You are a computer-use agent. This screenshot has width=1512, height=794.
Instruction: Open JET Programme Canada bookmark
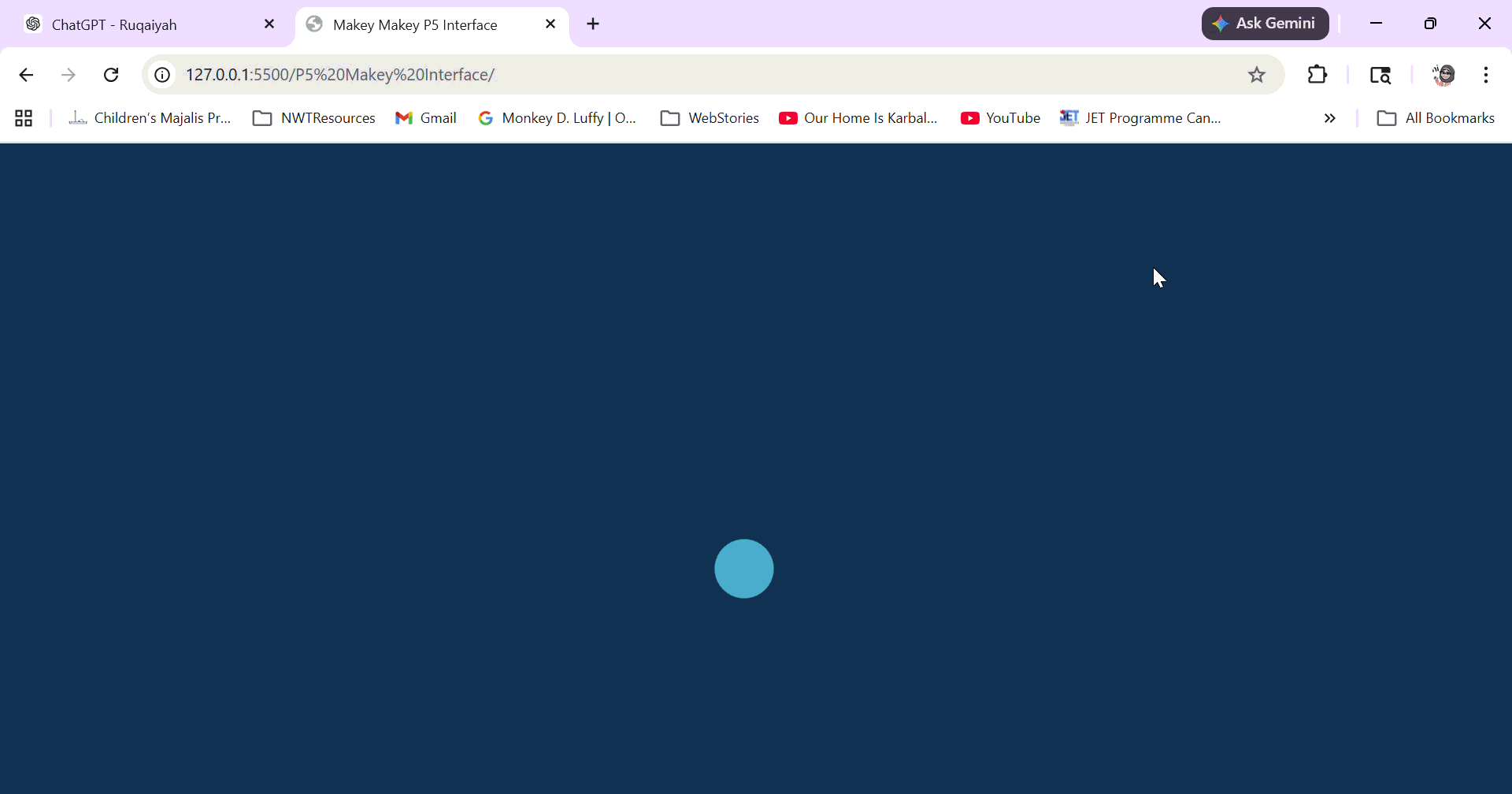pos(1140,118)
